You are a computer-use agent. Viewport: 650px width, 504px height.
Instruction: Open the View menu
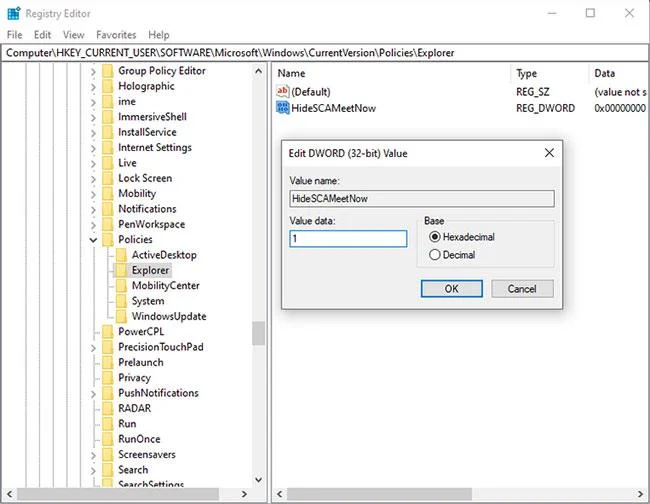tap(73, 35)
